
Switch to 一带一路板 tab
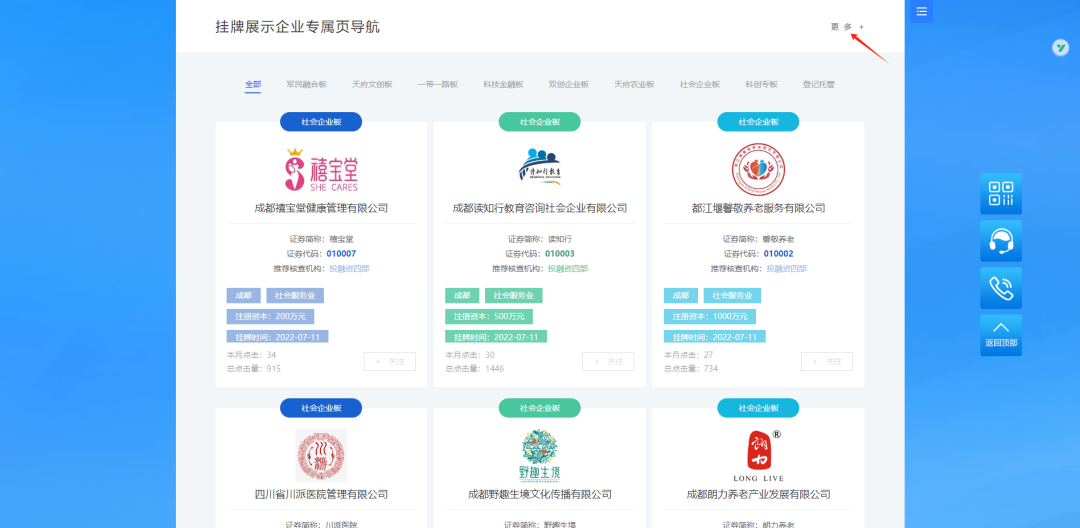437,85
